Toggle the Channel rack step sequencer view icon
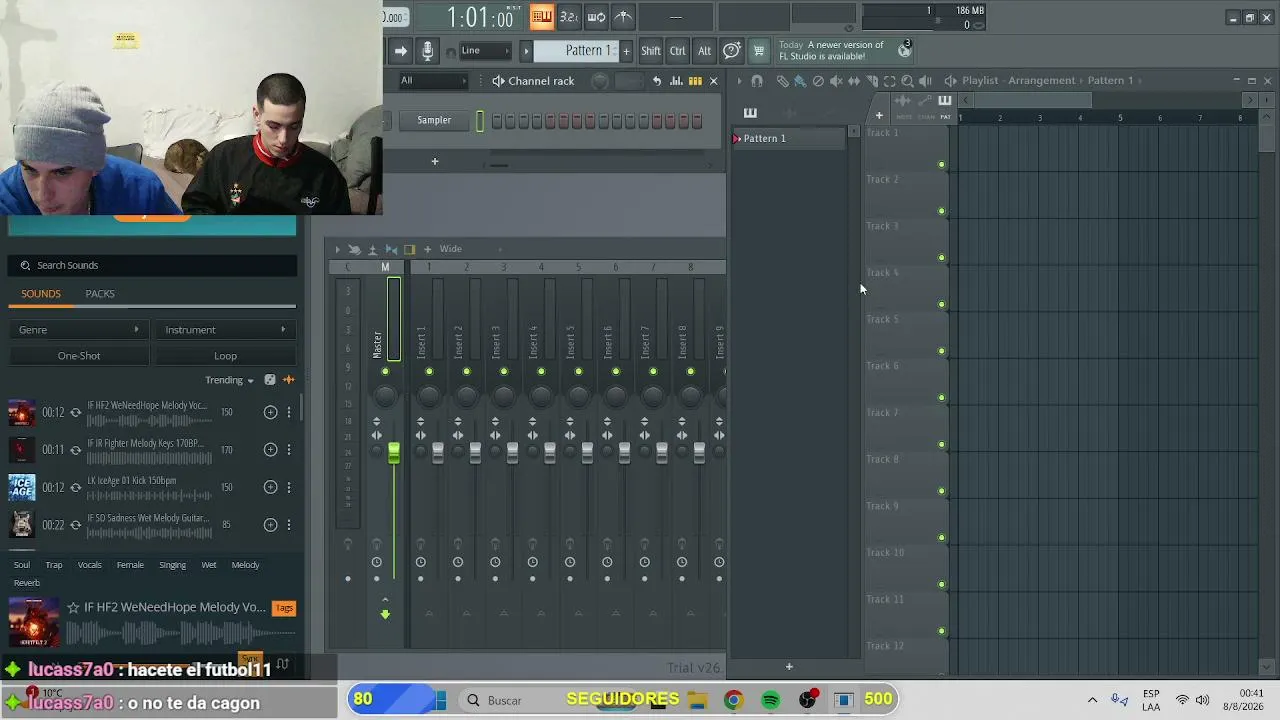The height and width of the screenshot is (720, 1280). click(695, 81)
